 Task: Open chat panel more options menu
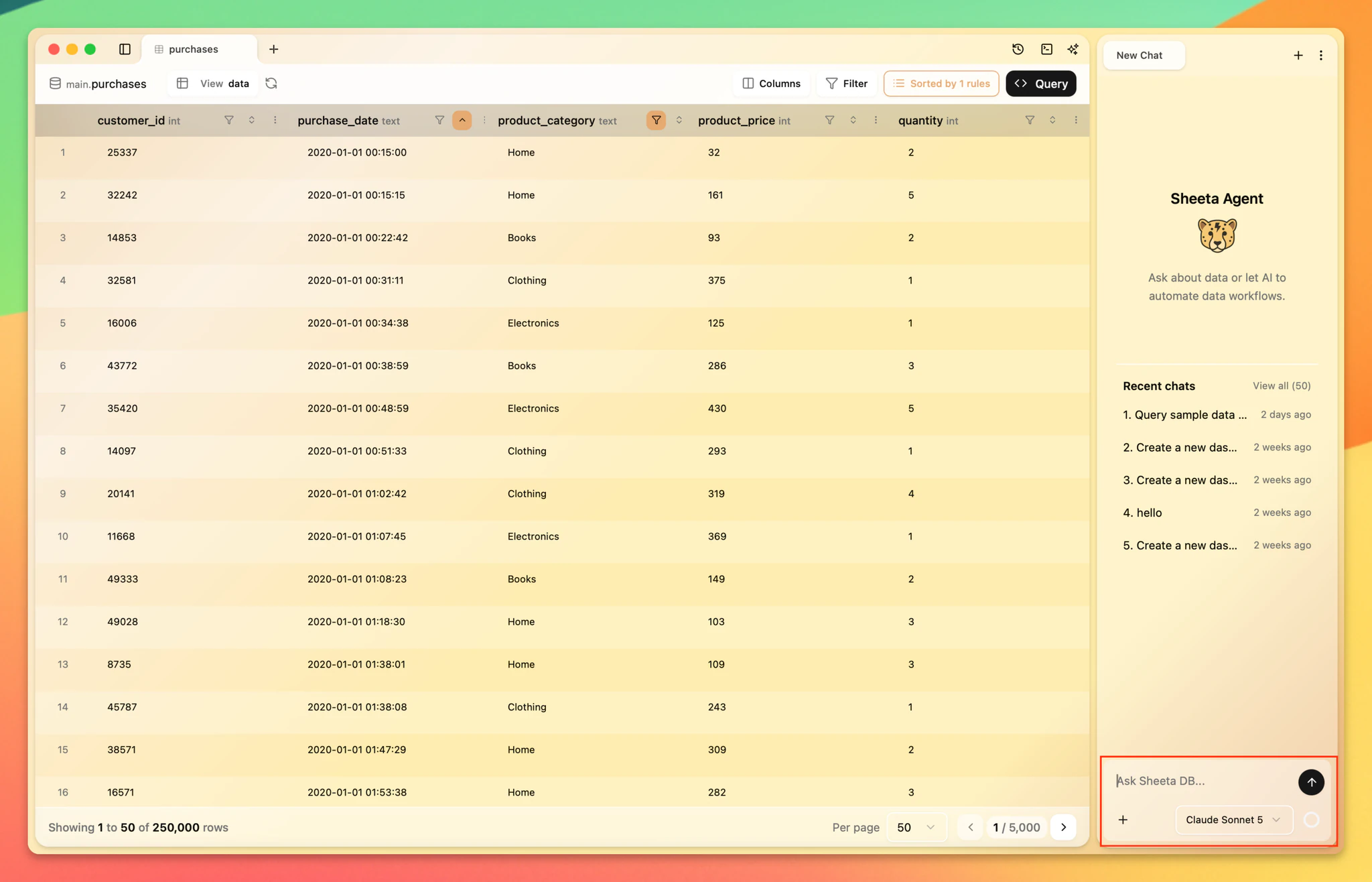click(1321, 55)
